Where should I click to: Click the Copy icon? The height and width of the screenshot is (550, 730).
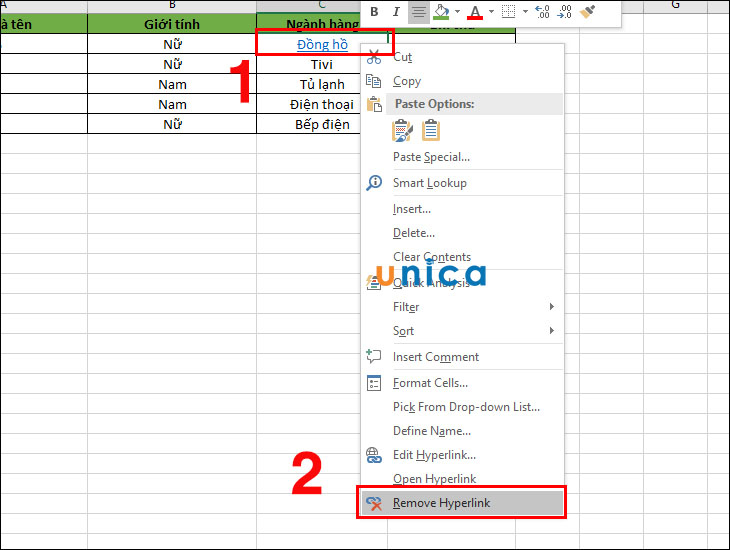pos(373,81)
